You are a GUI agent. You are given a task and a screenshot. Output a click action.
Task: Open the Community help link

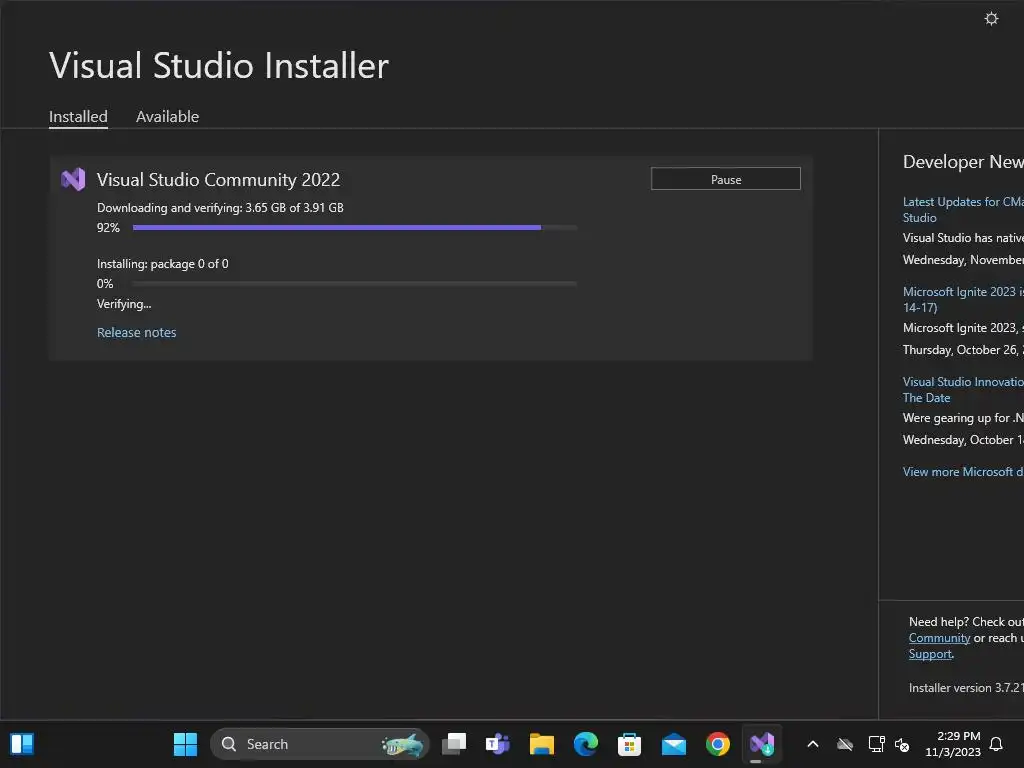[939, 638]
